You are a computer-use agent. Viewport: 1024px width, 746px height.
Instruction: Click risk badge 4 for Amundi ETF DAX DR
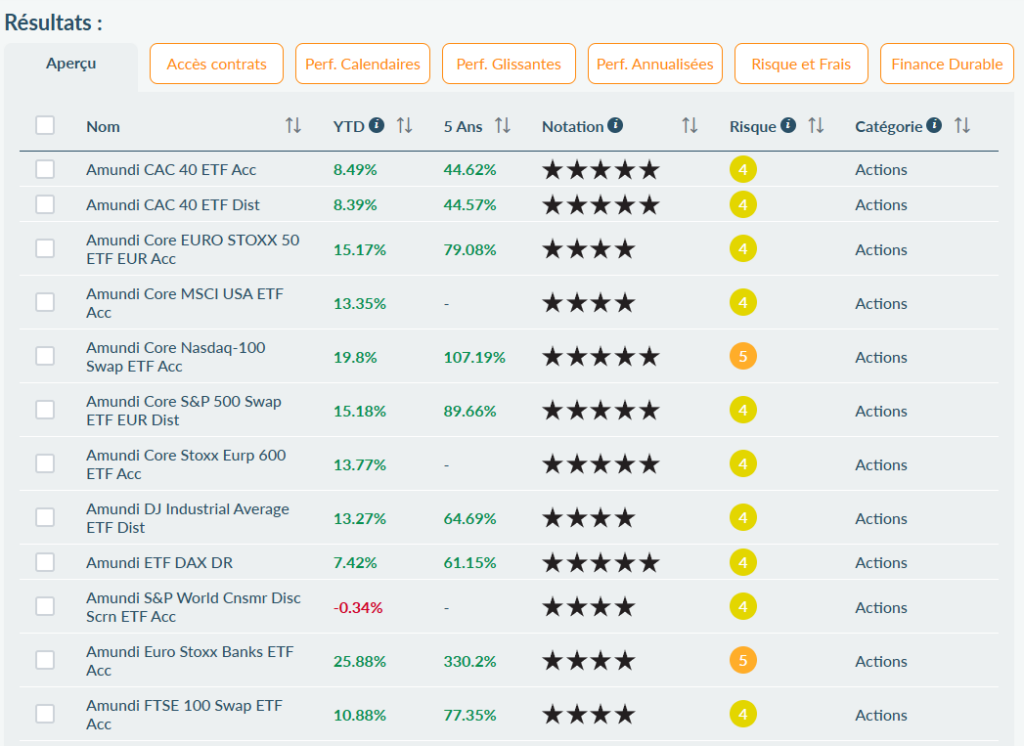[743, 562]
